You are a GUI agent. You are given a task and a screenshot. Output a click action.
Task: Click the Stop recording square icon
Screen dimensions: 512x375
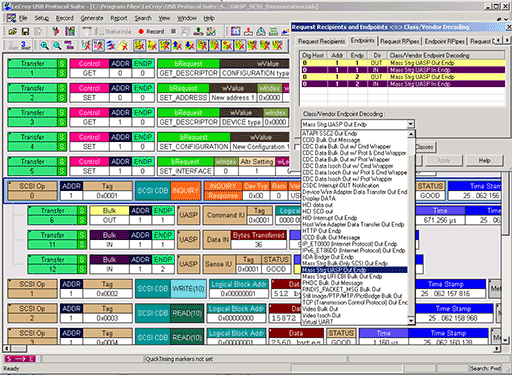pyautogui.click(x=173, y=31)
